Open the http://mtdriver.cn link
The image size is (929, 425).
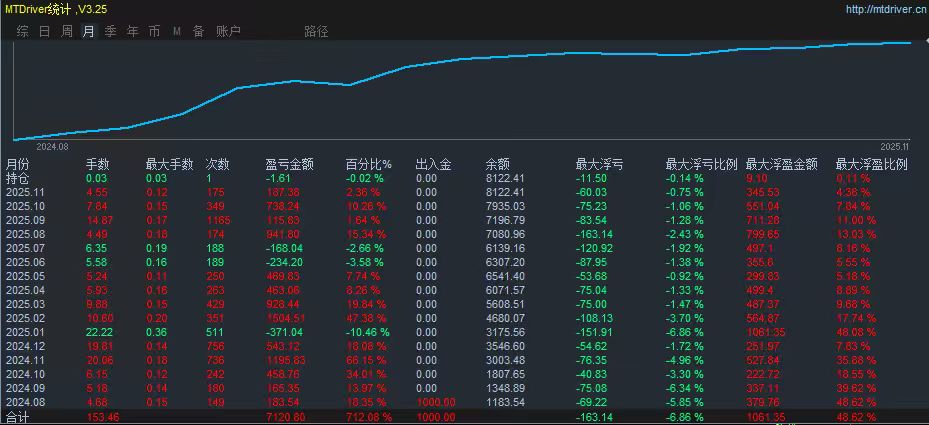[x=886, y=9]
